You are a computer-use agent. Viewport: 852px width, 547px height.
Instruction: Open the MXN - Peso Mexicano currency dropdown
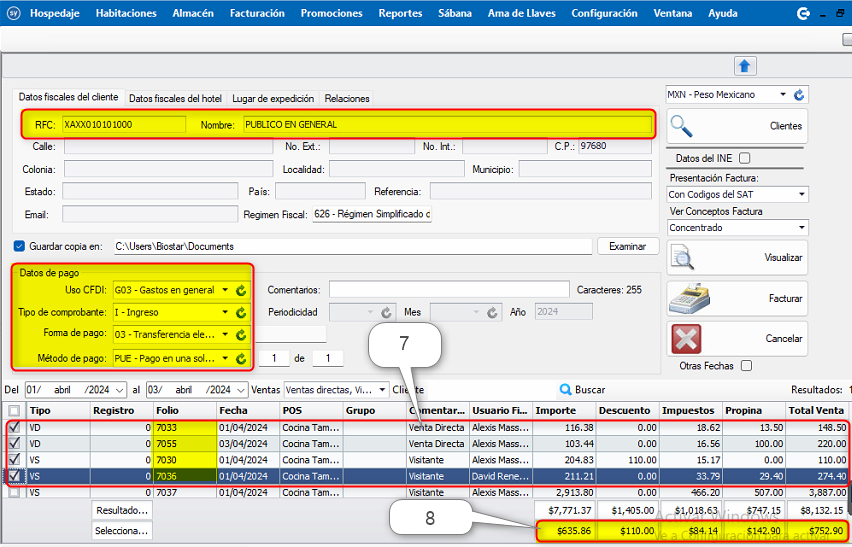(x=783, y=95)
